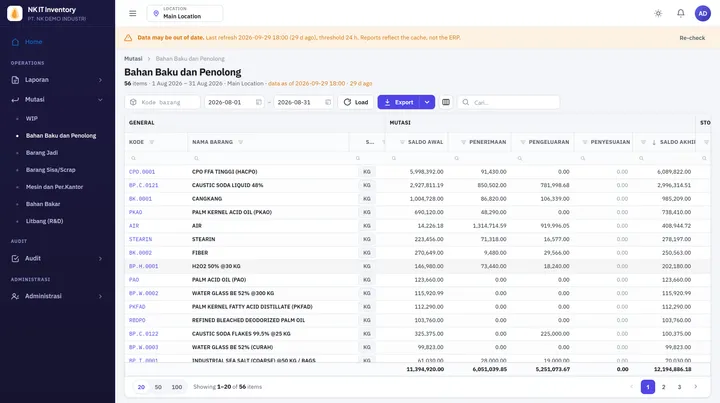Click the KODE column search field
The image size is (720, 403).
[156, 158]
